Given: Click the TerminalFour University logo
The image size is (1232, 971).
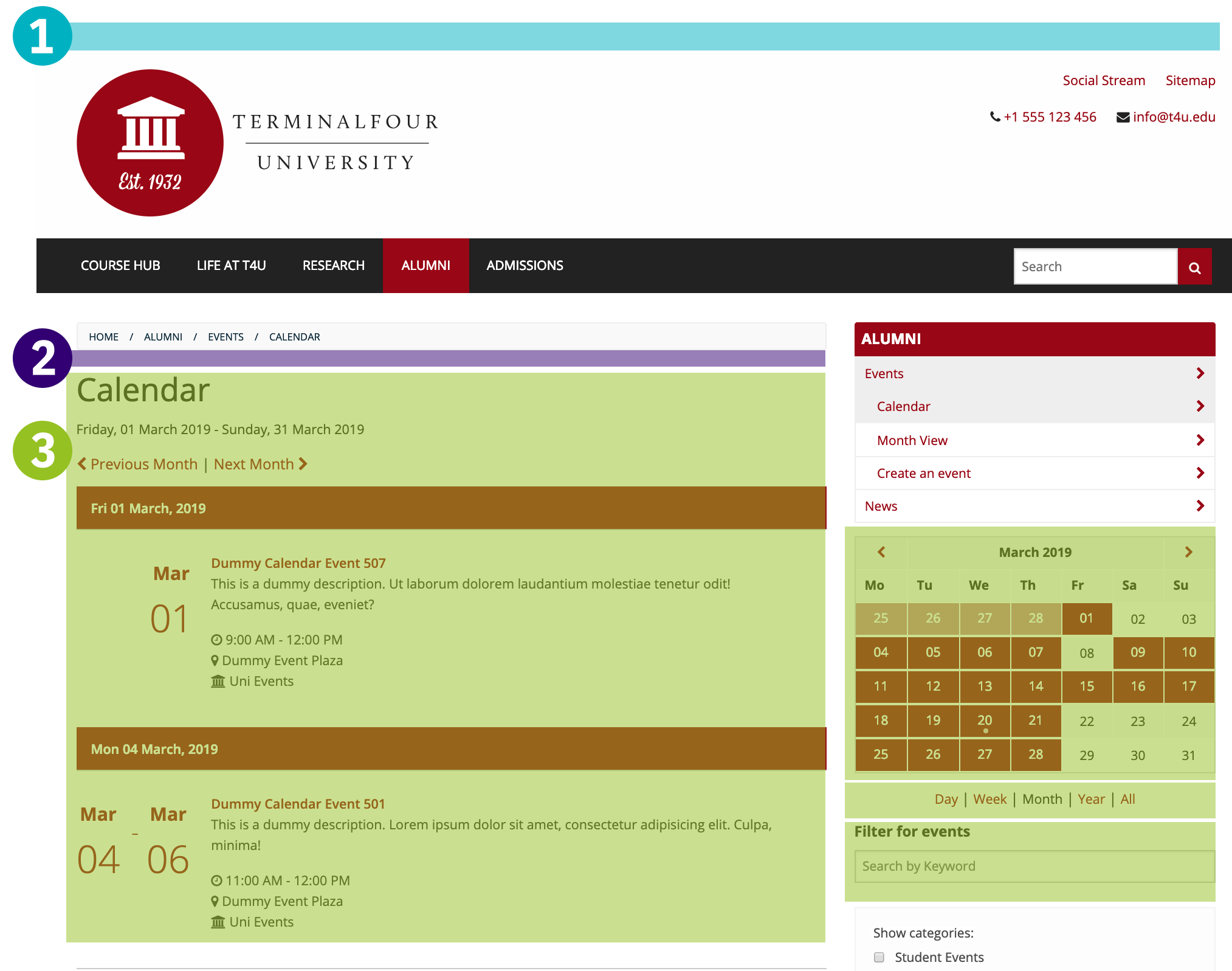Looking at the screenshot, I should tap(150, 143).
